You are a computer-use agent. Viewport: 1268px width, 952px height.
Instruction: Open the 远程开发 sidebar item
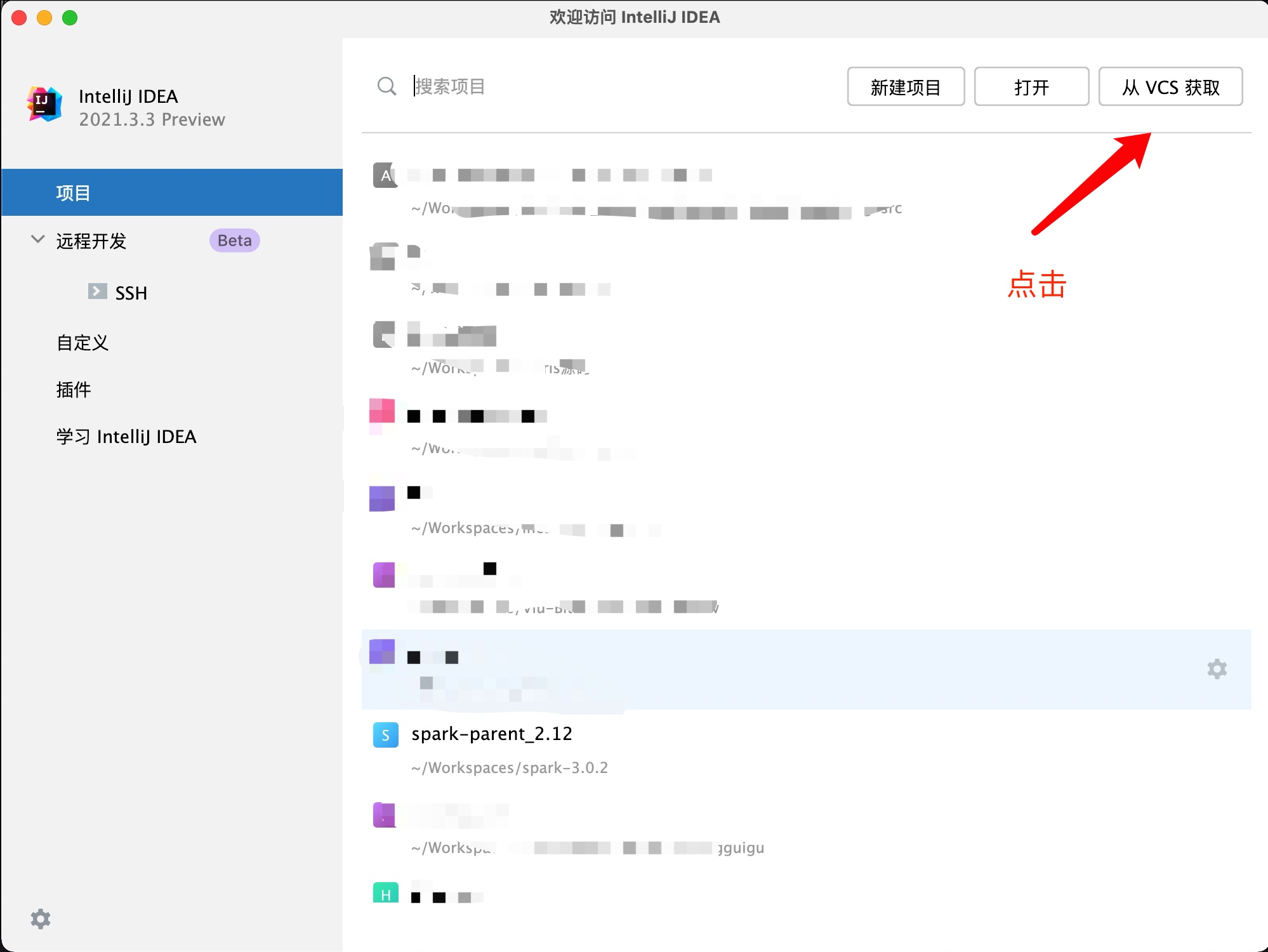point(91,241)
